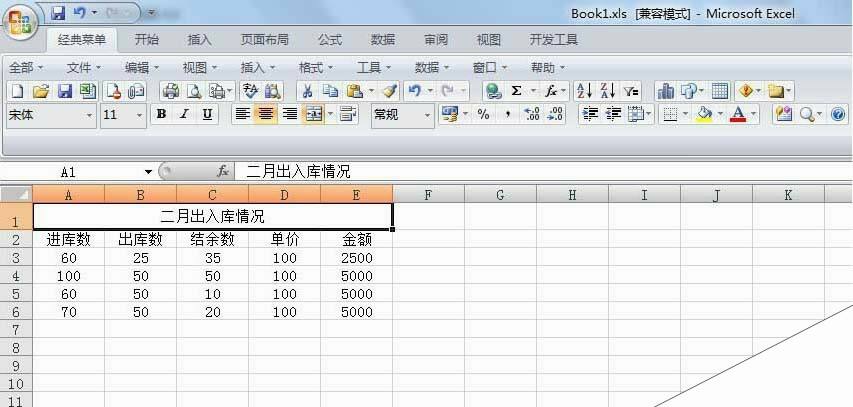Select row header 7
Viewport: 853px width, 407px height.
point(16,330)
